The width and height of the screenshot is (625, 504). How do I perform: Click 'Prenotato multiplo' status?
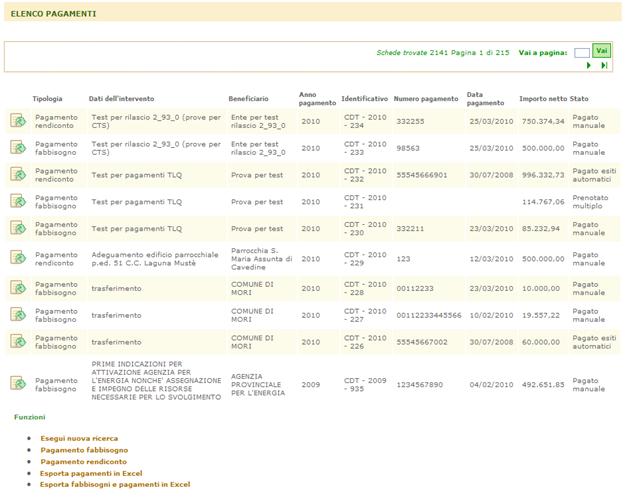(590, 202)
